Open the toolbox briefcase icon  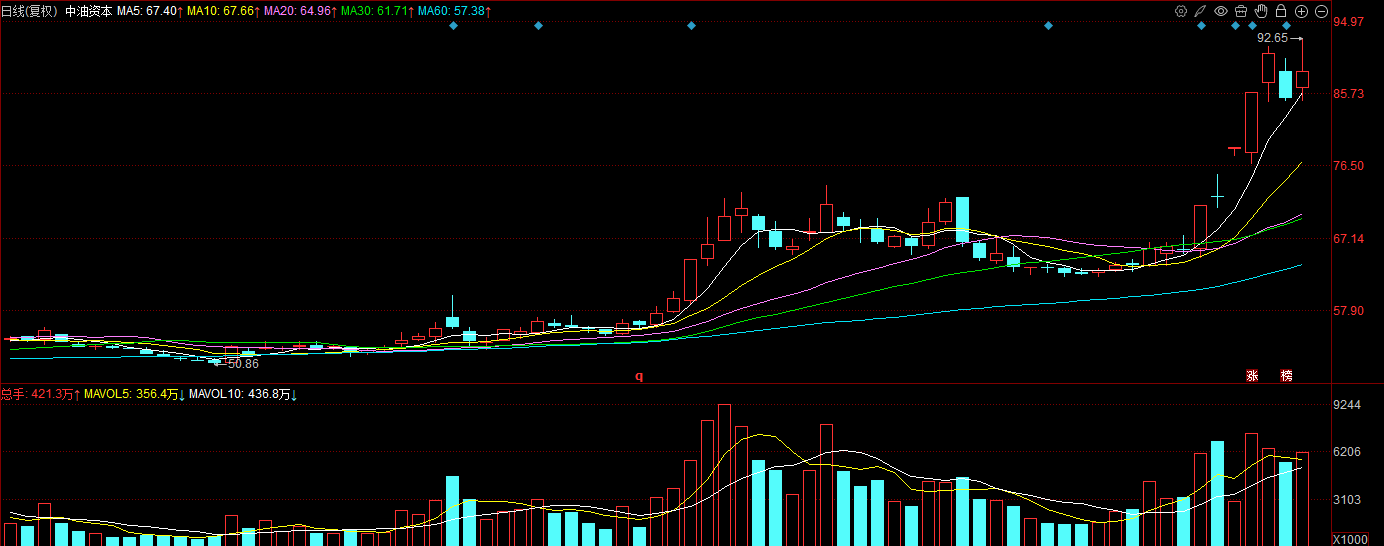[x=1241, y=11]
